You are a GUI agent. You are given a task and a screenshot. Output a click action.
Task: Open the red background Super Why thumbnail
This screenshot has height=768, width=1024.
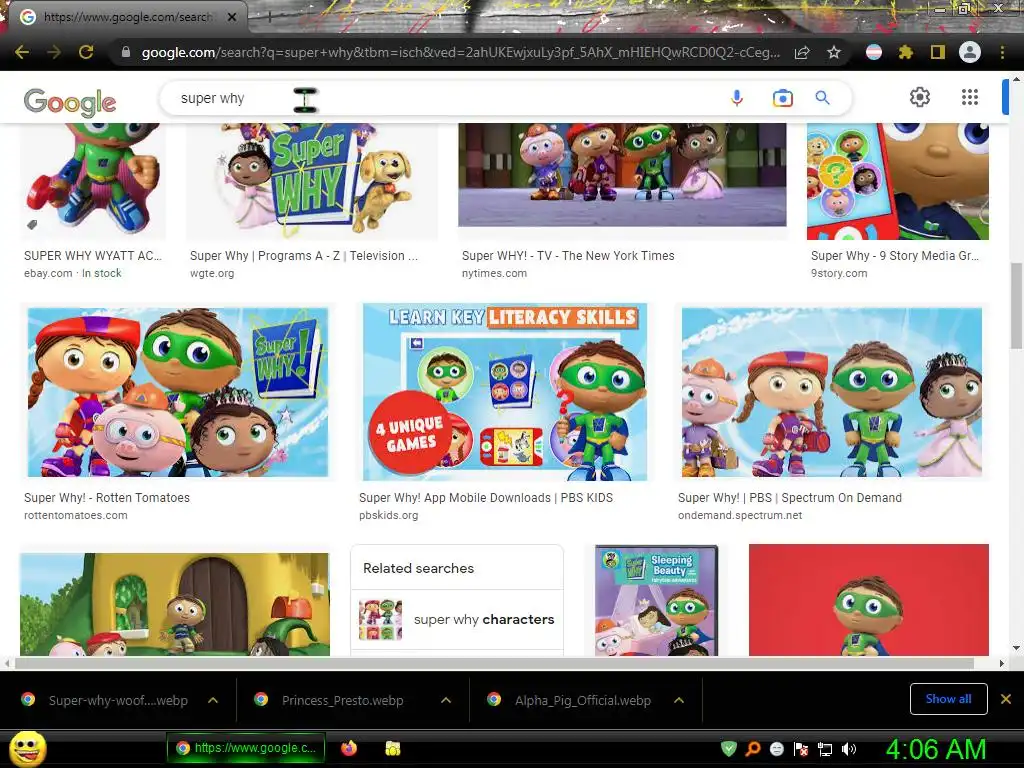[x=869, y=600]
